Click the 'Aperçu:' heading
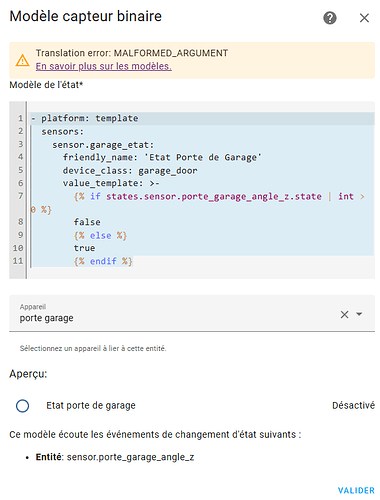This screenshot has height=500, width=380. 28,374
